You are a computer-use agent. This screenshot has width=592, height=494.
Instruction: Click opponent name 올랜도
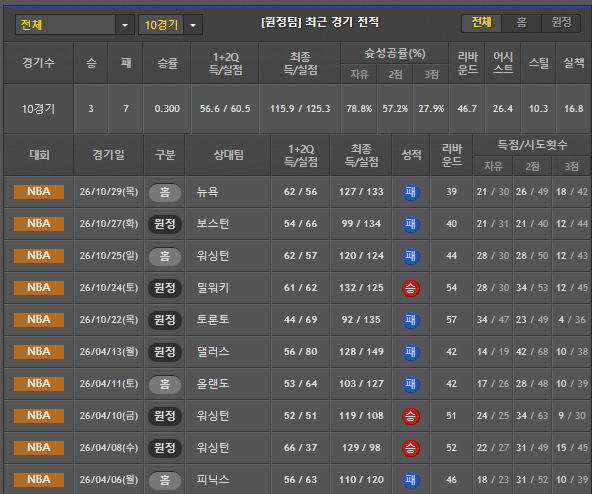tap(213, 384)
